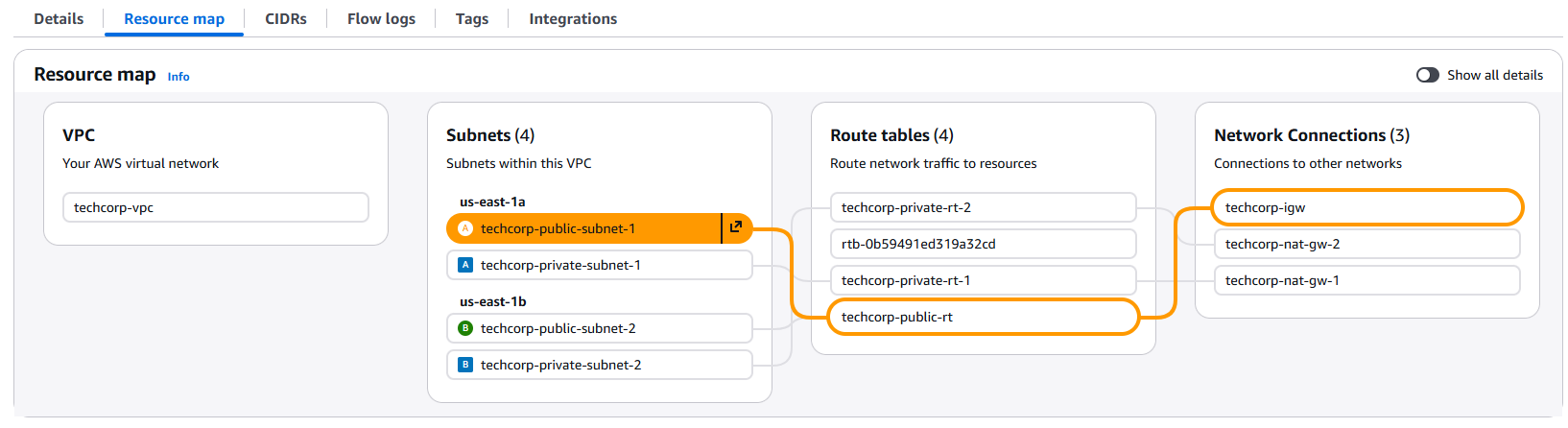Open the Resource map Info link

[x=178, y=77]
